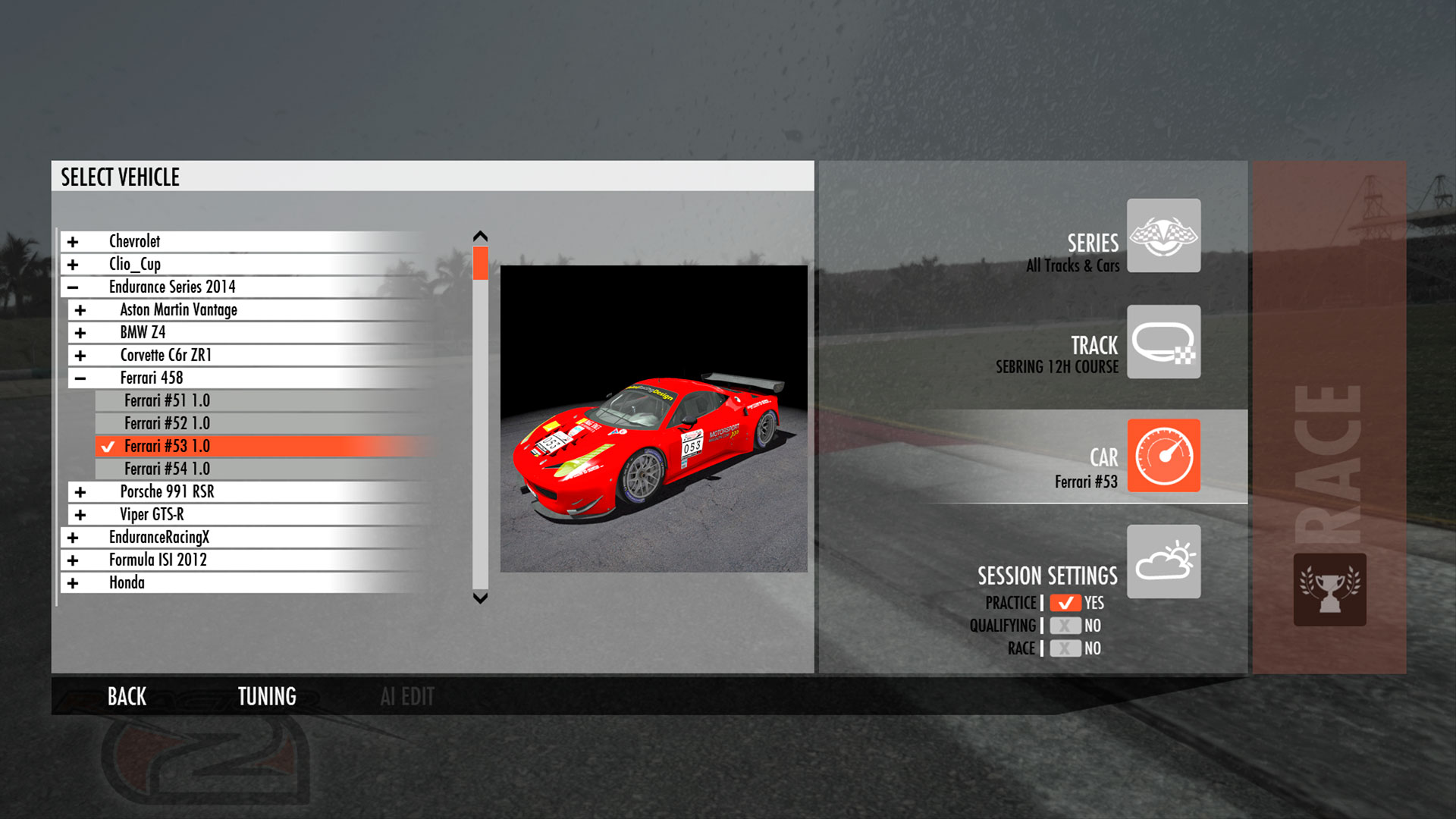The width and height of the screenshot is (1456, 819).
Task: Collapse the Endurance Series 2014 group
Action: pyautogui.click(x=73, y=287)
